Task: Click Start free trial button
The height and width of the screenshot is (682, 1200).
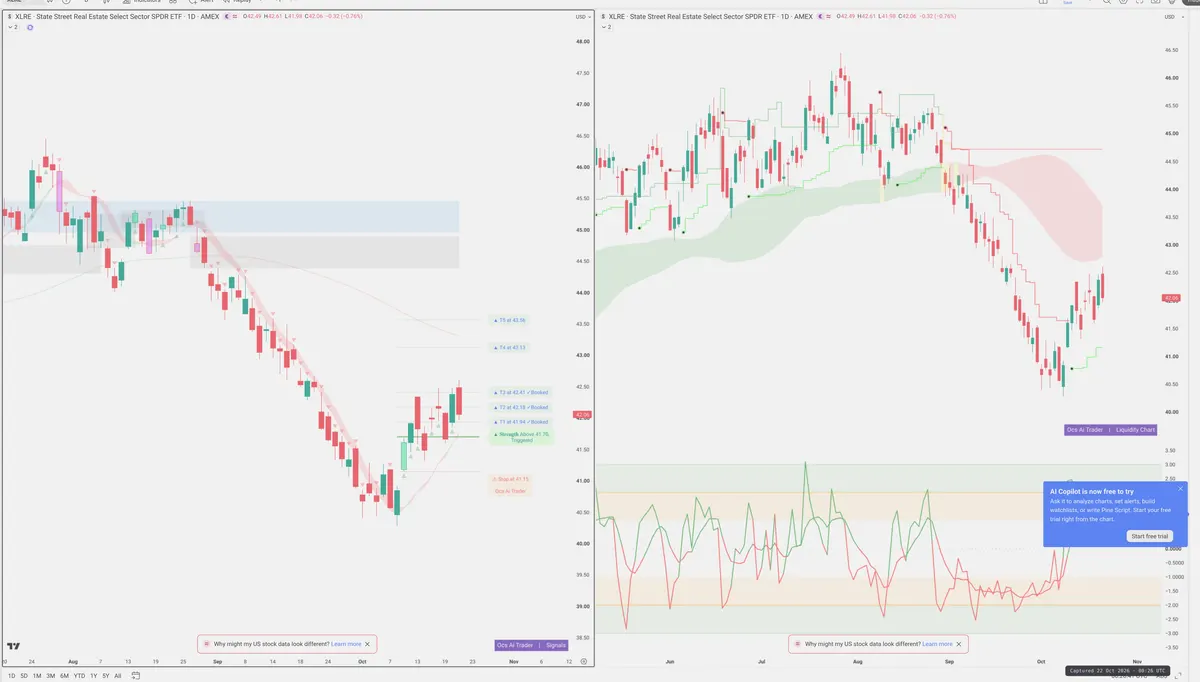Action: pyautogui.click(x=1150, y=536)
